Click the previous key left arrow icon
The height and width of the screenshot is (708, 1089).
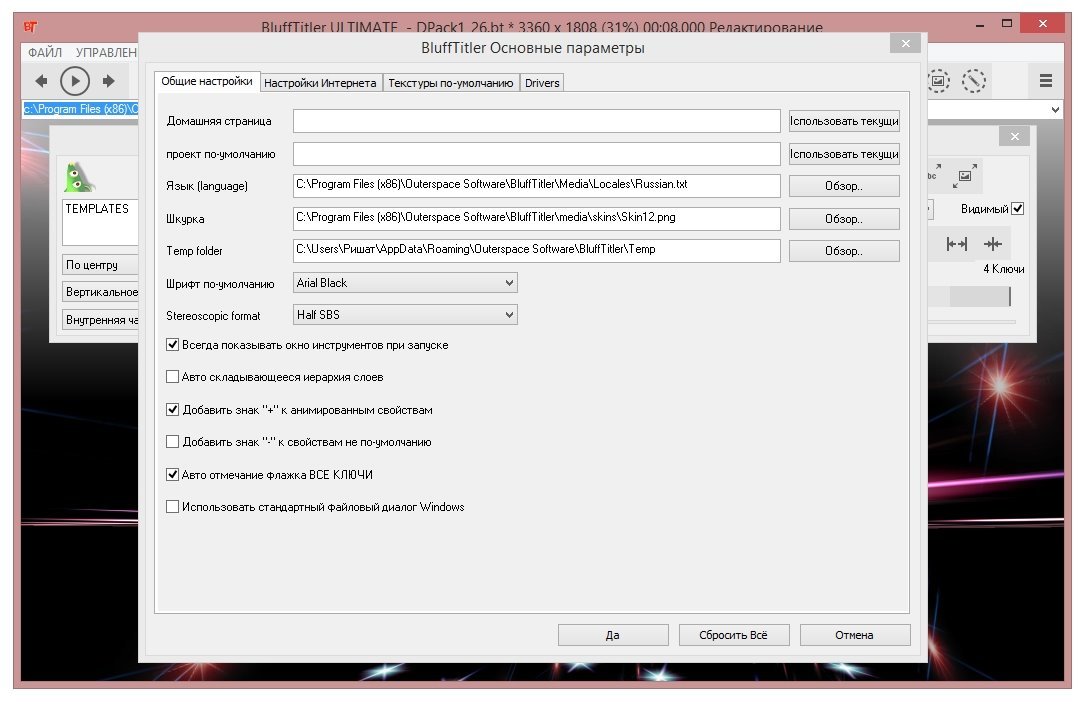[x=41, y=81]
